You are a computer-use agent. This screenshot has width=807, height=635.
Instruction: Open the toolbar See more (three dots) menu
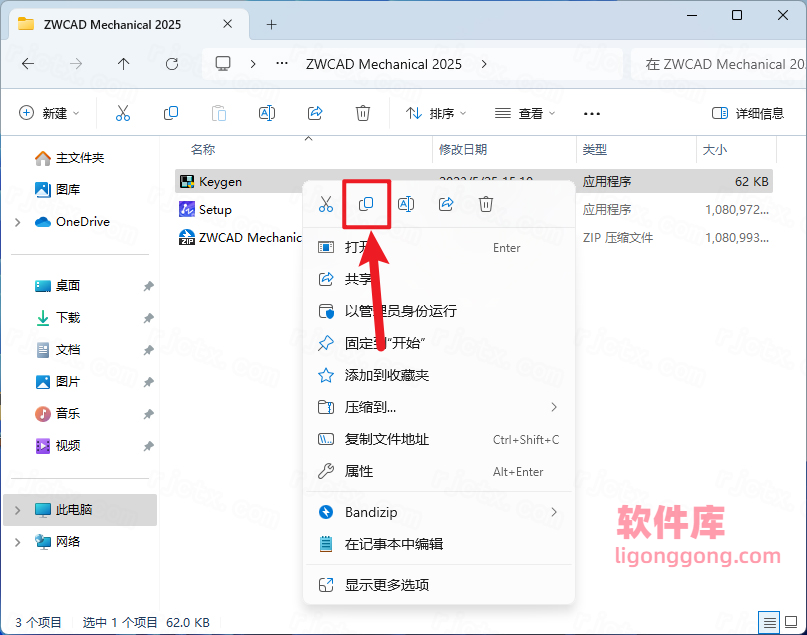pos(592,114)
